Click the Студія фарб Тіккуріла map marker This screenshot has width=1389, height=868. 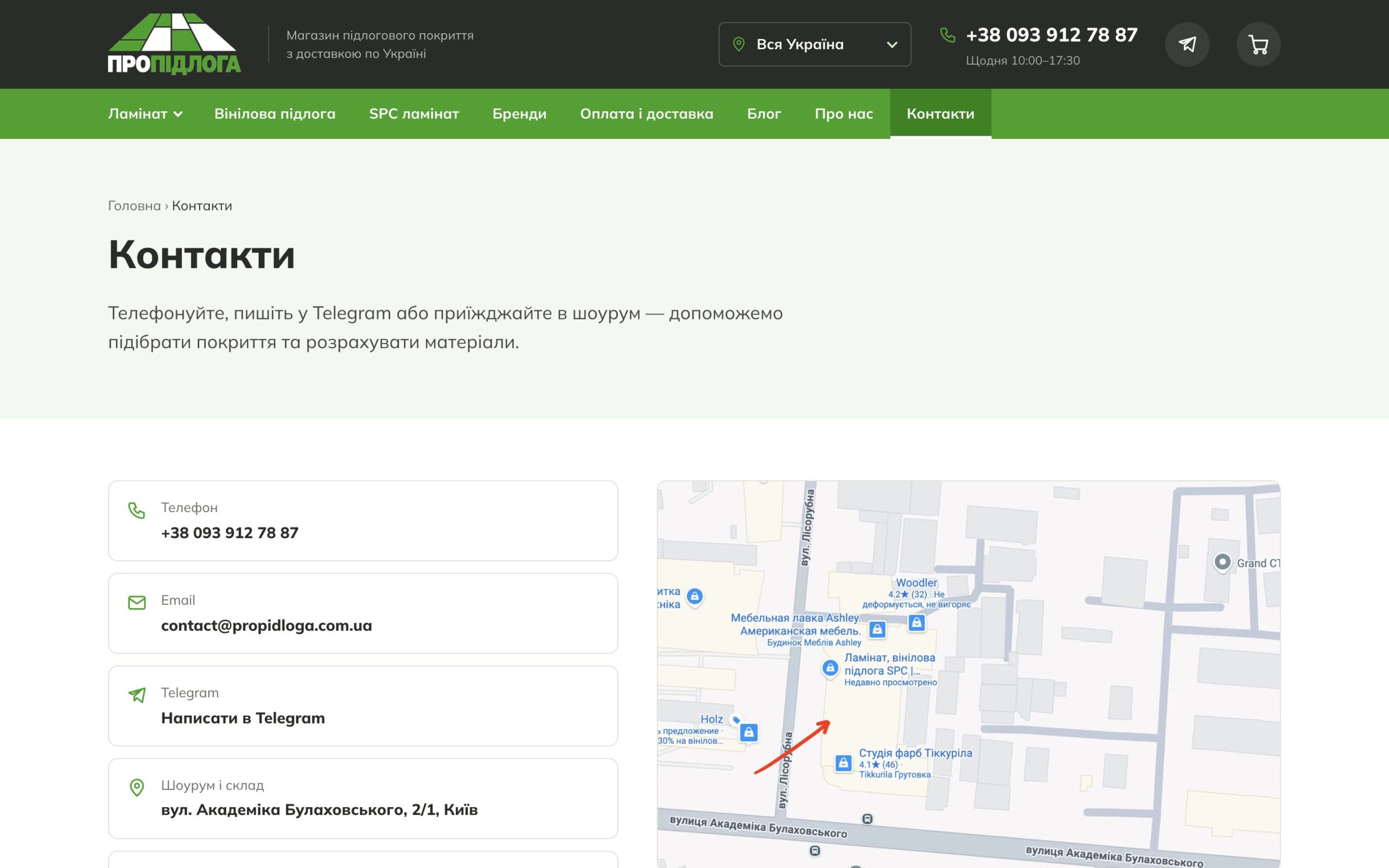pos(843,762)
